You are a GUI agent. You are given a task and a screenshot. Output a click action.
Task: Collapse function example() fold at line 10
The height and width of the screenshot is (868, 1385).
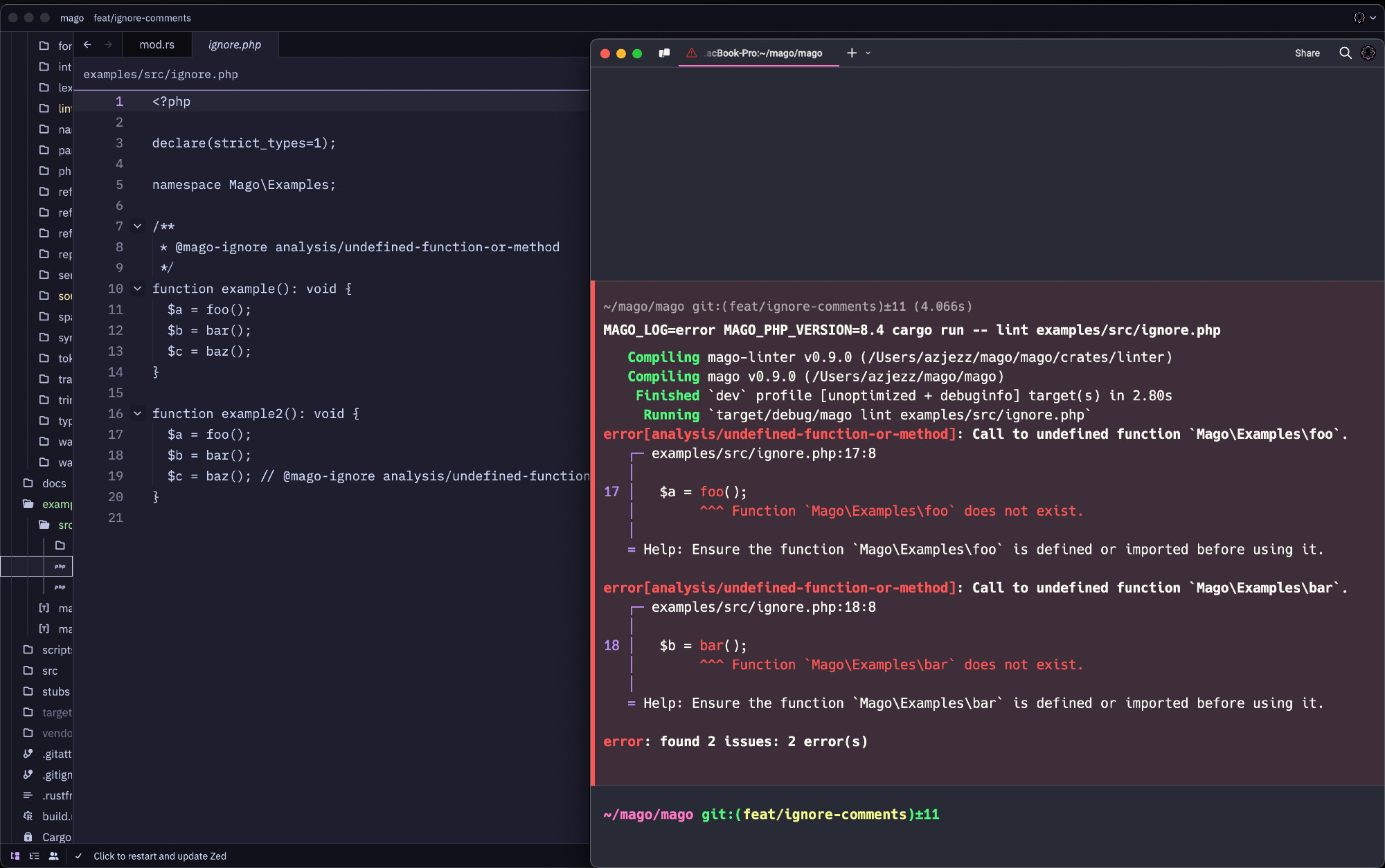pos(138,289)
